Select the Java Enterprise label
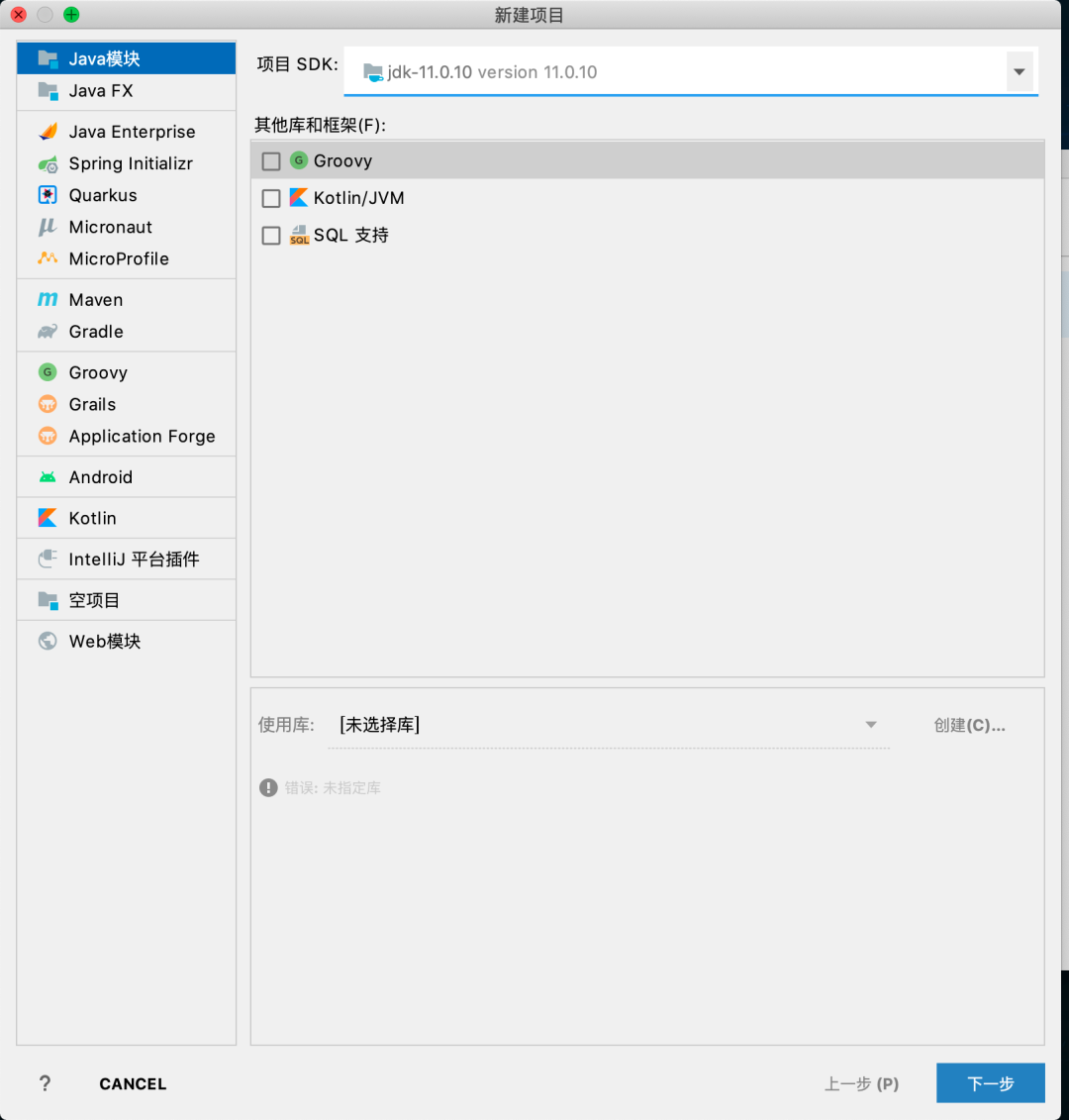Image resolution: width=1069 pixels, height=1120 pixels. click(132, 132)
